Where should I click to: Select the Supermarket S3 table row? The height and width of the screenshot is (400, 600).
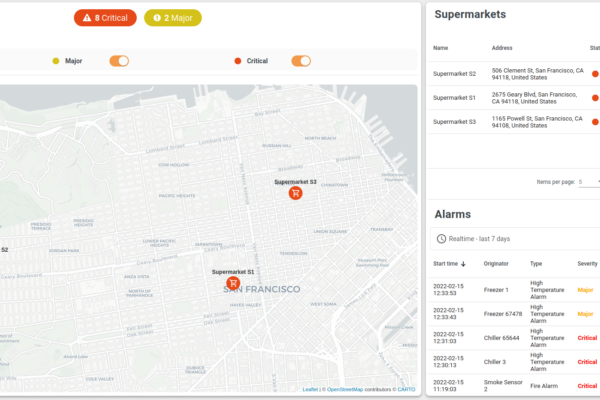[510, 121]
